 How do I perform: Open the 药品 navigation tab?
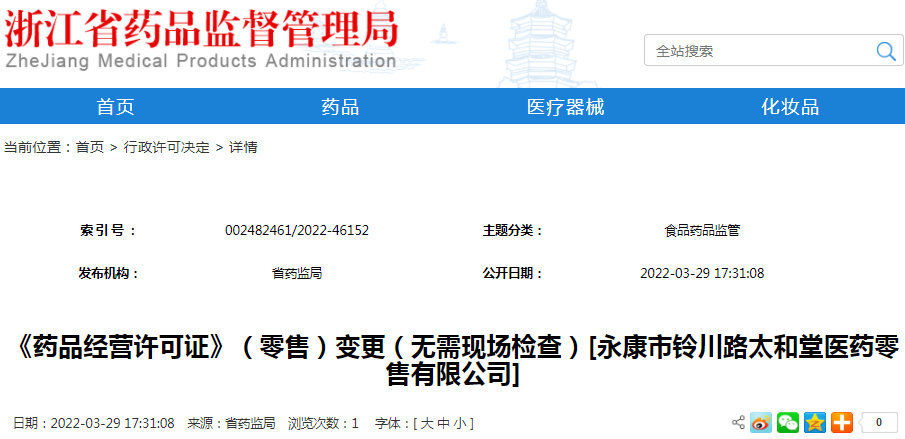tap(340, 107)
